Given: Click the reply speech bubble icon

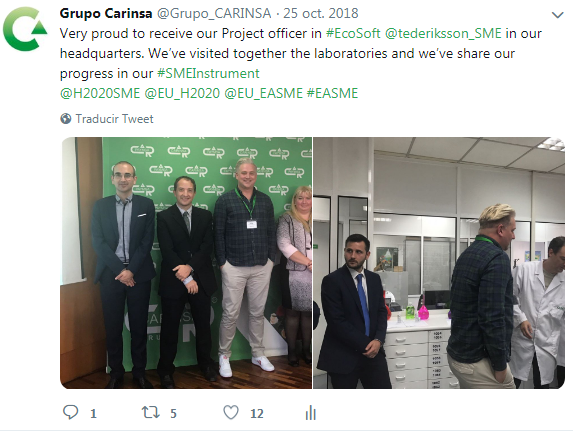Looking at the screenshot, I should tap(71, 412).
